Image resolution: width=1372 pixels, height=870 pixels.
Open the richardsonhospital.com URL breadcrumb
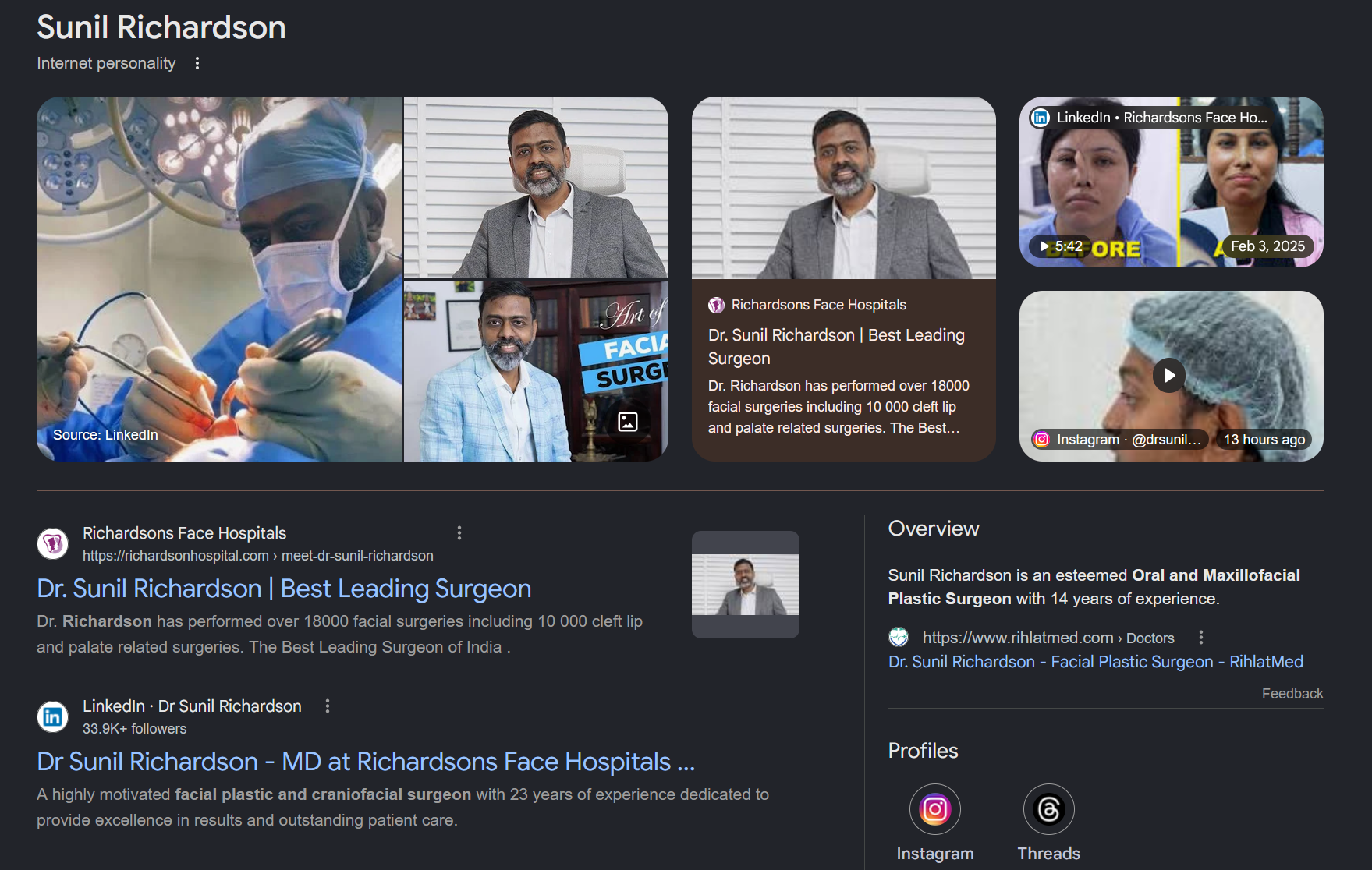pyautogui.click(x=258, y=556)
